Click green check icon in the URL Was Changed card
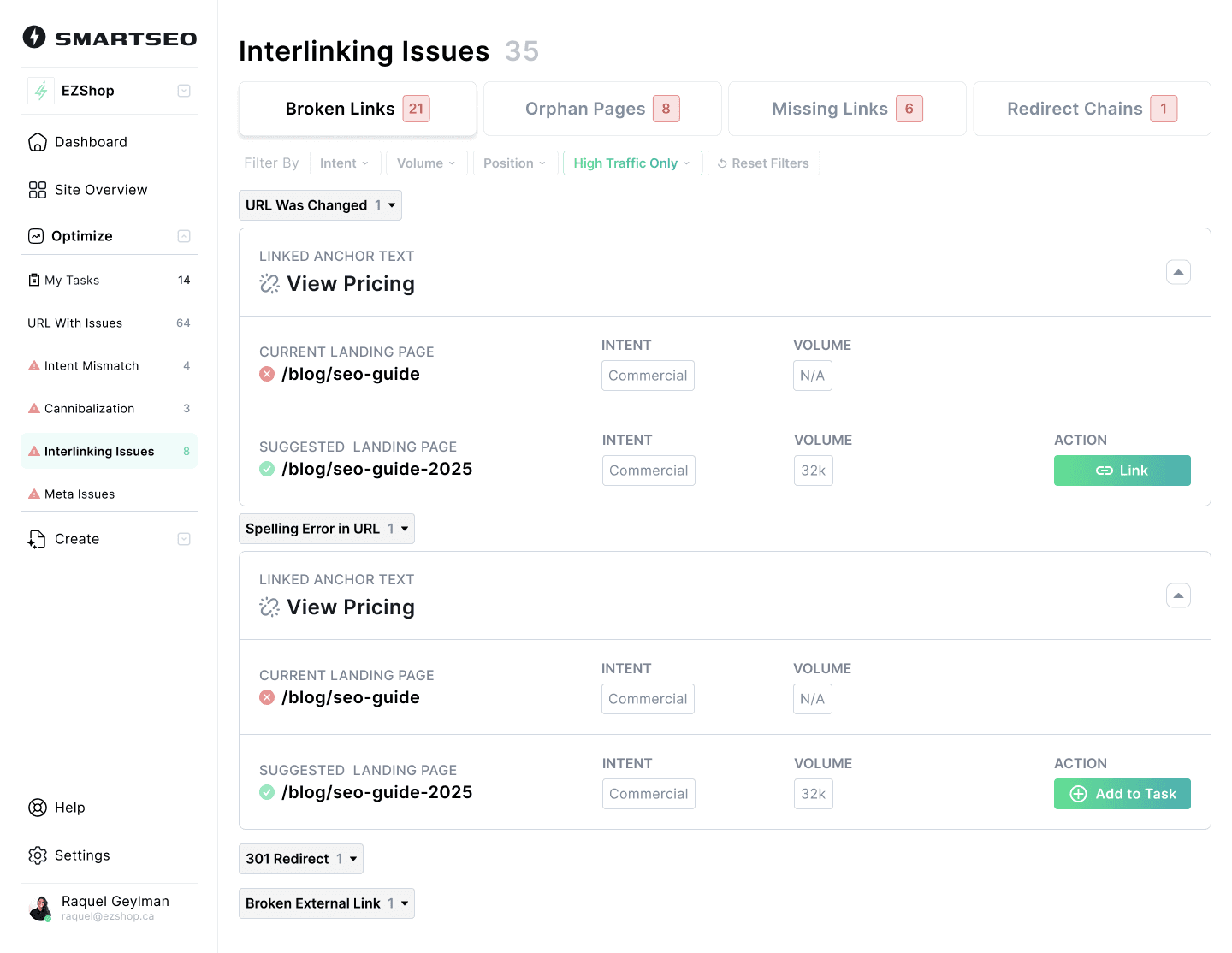 (267, 469)
